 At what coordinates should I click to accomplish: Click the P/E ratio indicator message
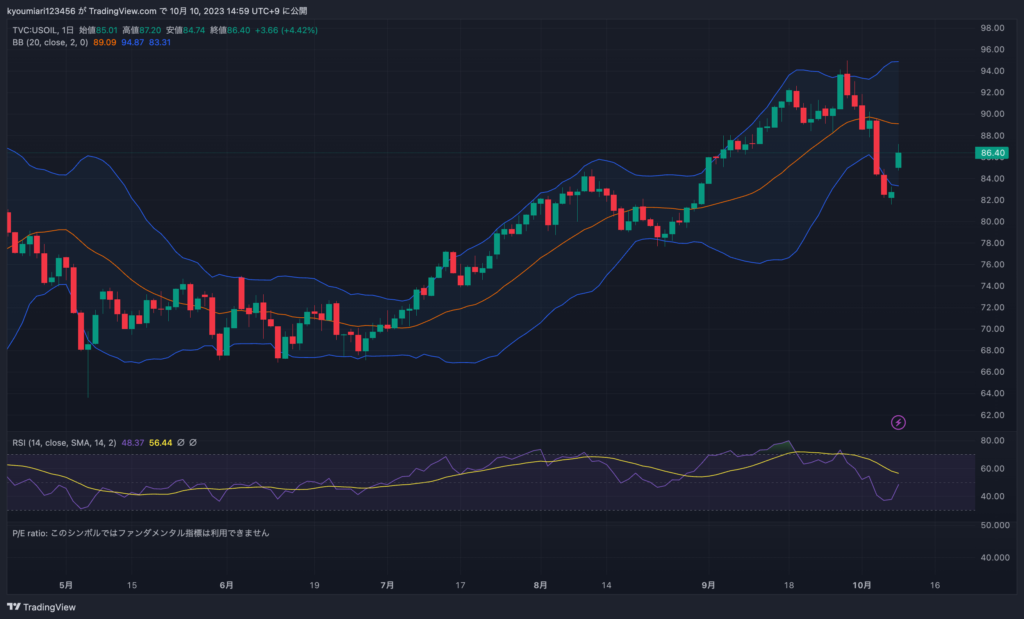pyautogui.click(x=140, y=533)
